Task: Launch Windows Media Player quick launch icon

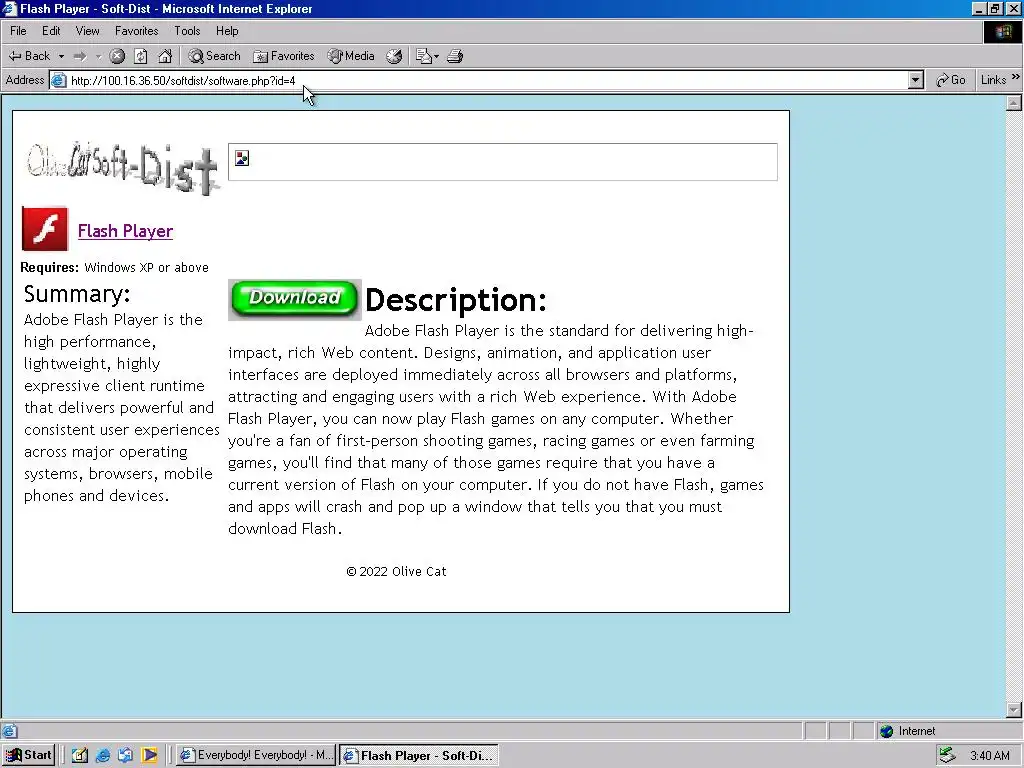Action: coord(150,755)
